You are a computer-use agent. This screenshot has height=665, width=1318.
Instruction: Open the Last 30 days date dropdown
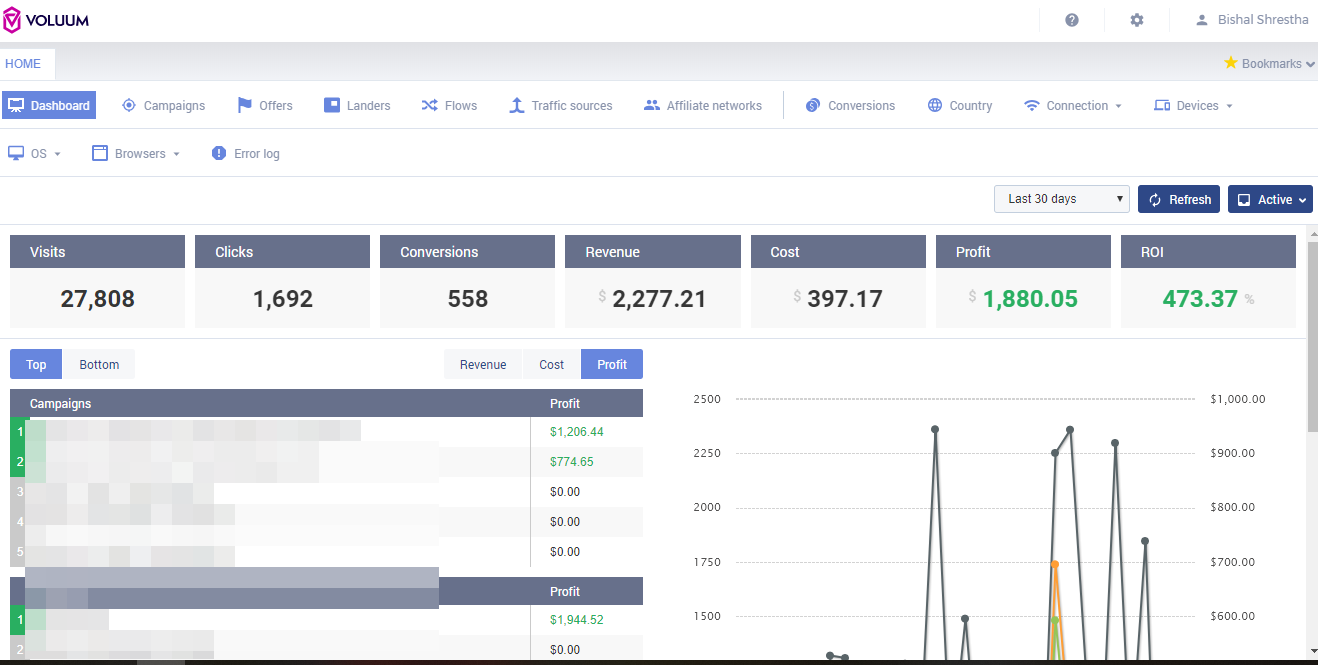pyautogui.click(x=1061, y=199)
